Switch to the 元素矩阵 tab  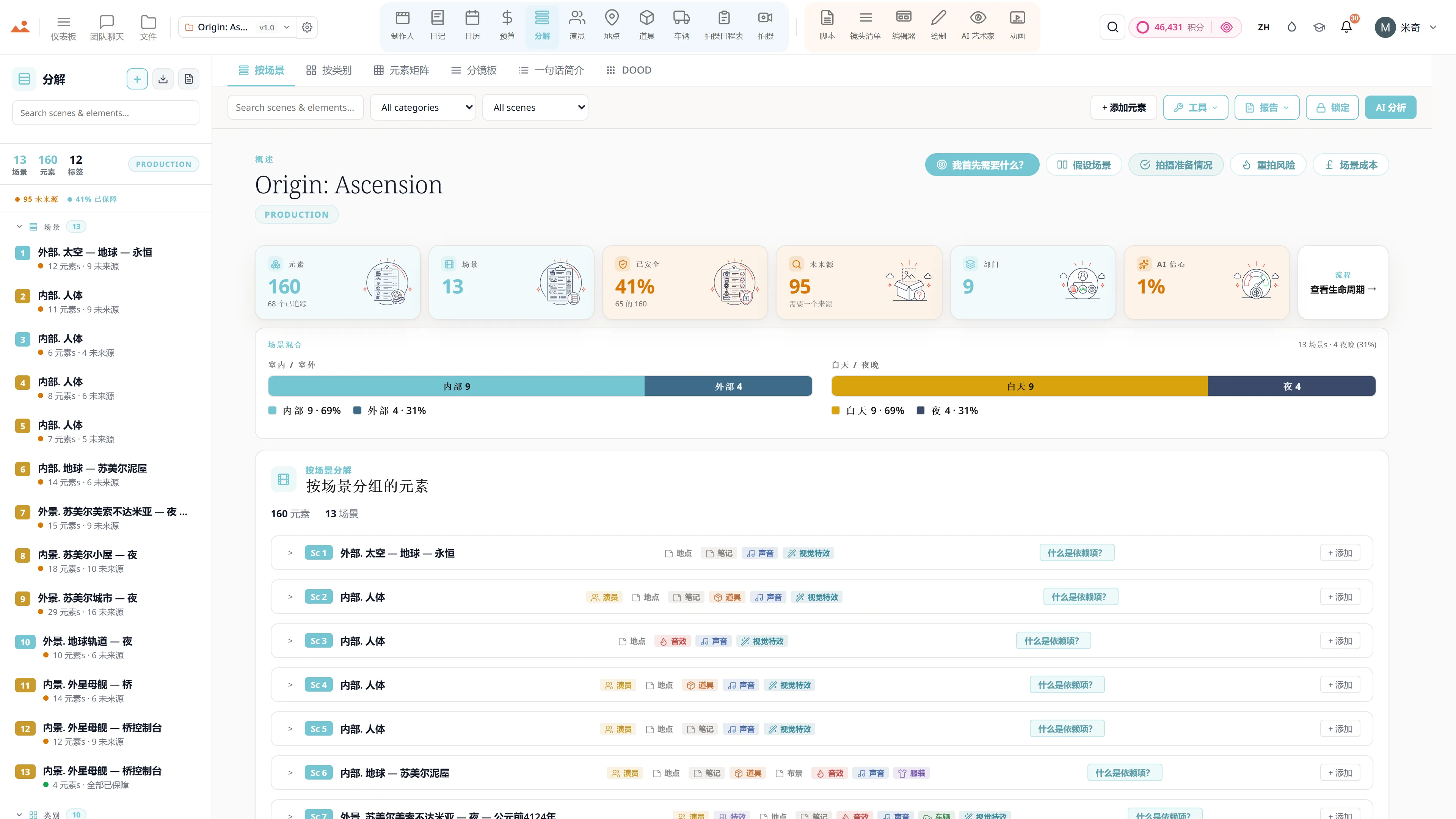(x=401, y=70)
